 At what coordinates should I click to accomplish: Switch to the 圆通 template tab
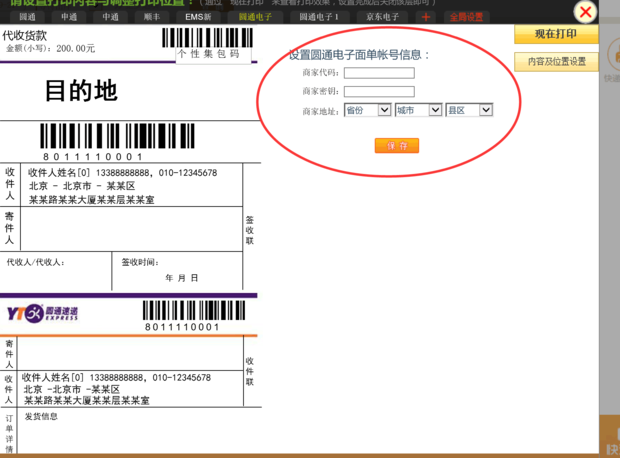pos(27,17)
